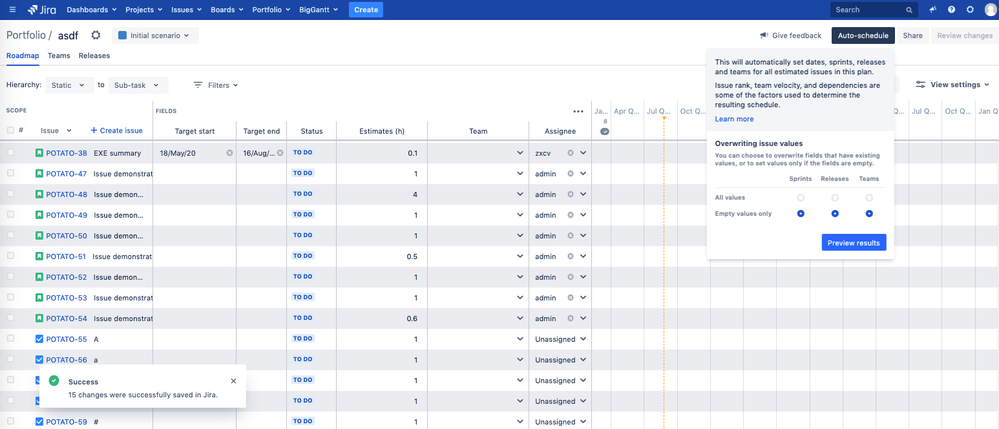Open Jira administration gear in top bar

970,10
